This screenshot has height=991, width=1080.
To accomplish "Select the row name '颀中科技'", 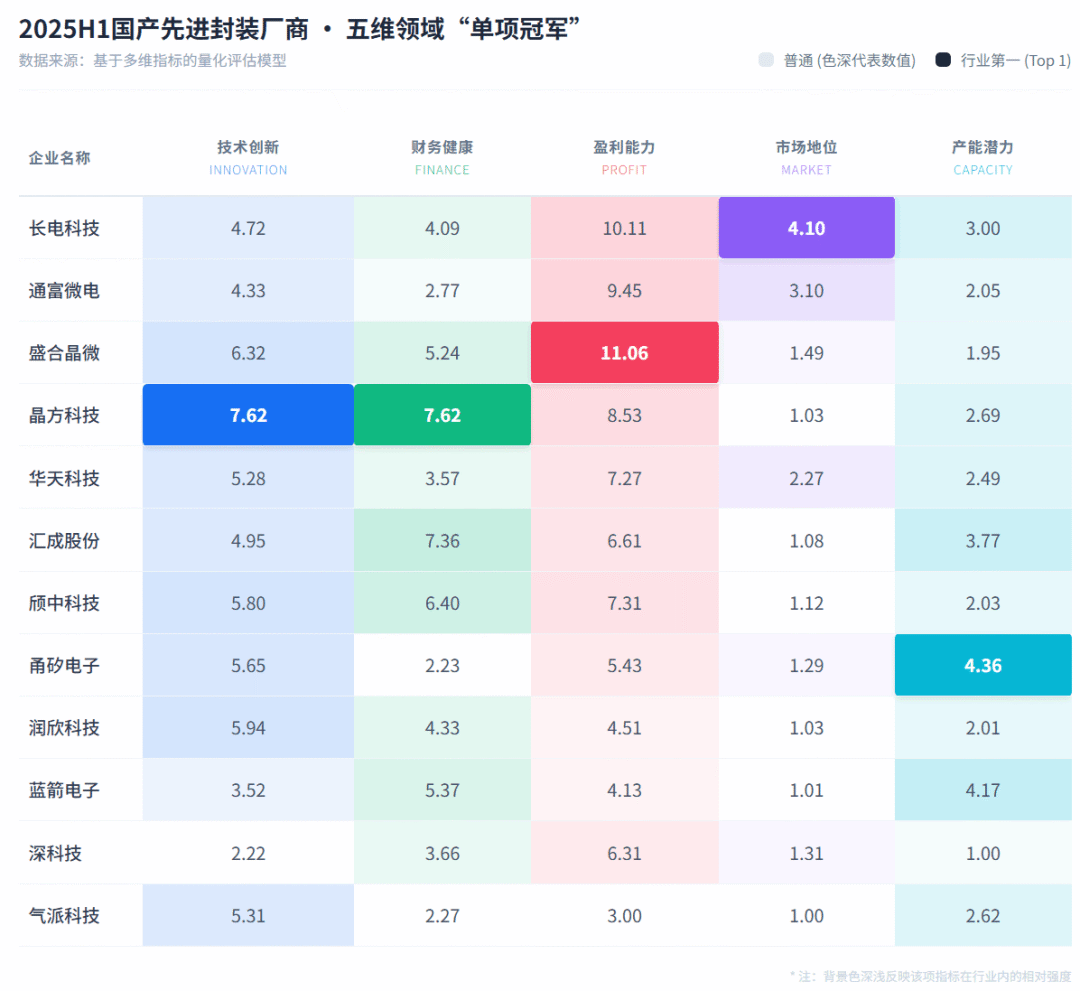I will (64, 603).
